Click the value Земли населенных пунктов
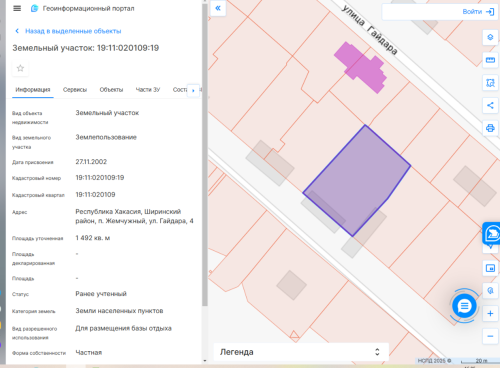500x368 pixels. point(119,311)
